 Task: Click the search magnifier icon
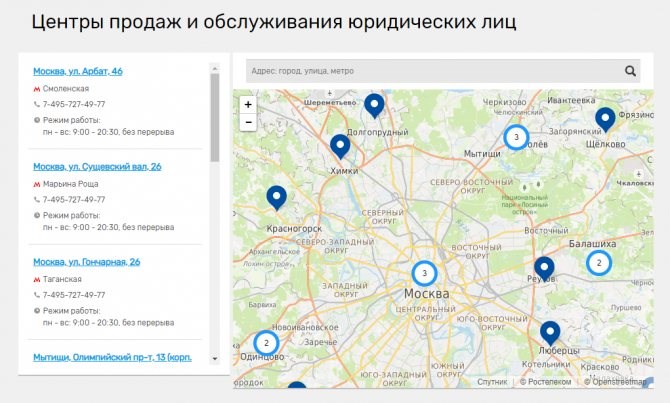(x=630, y=71)
